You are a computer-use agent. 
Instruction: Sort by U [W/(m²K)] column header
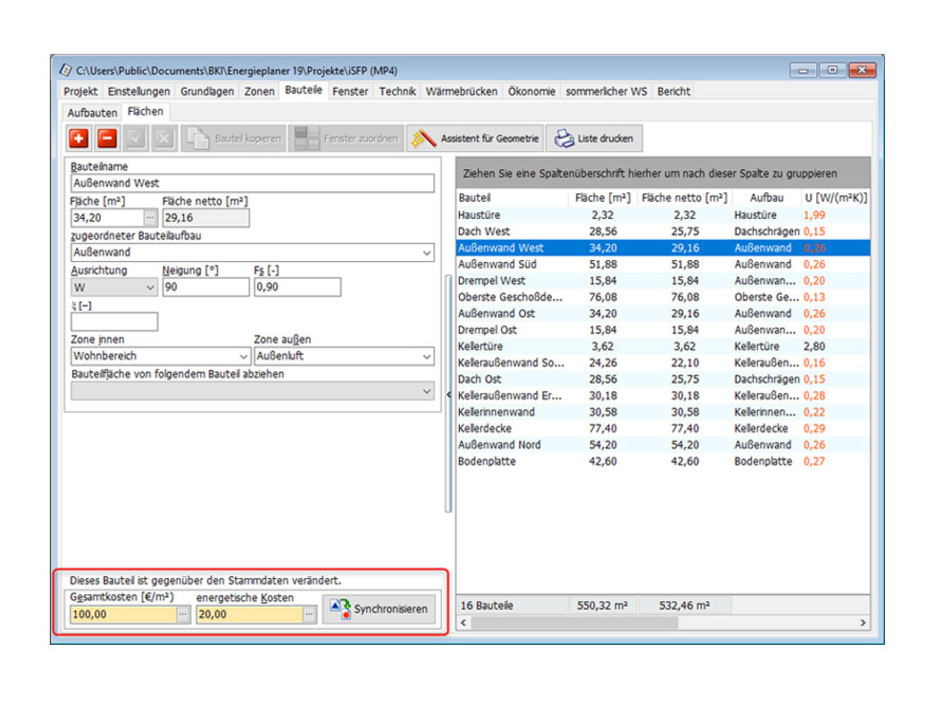[835, 198]
